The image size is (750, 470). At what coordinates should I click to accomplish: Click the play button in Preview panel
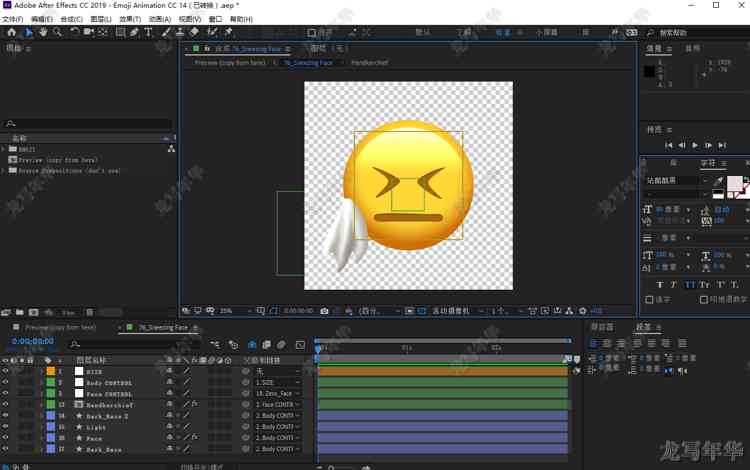695,145
